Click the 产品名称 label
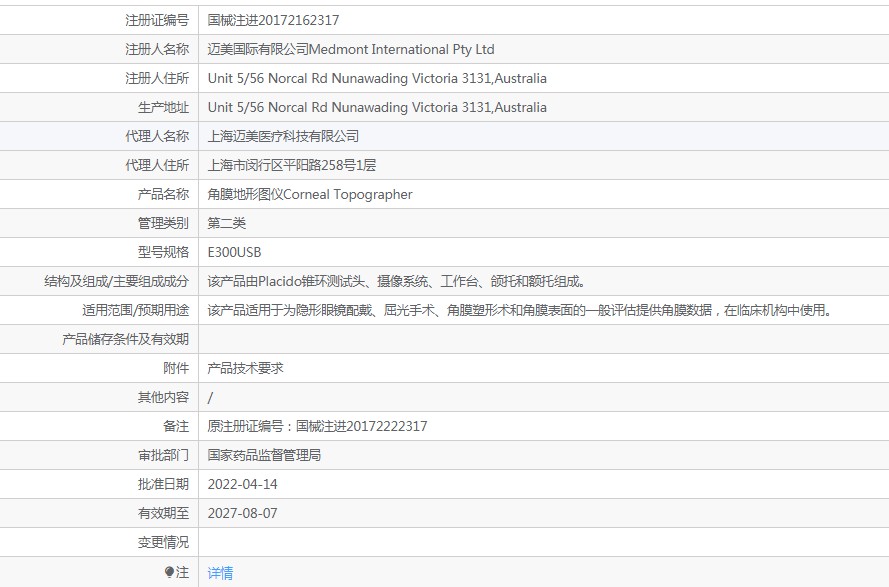This screenshot has height=587, width=889. (163, 194)
